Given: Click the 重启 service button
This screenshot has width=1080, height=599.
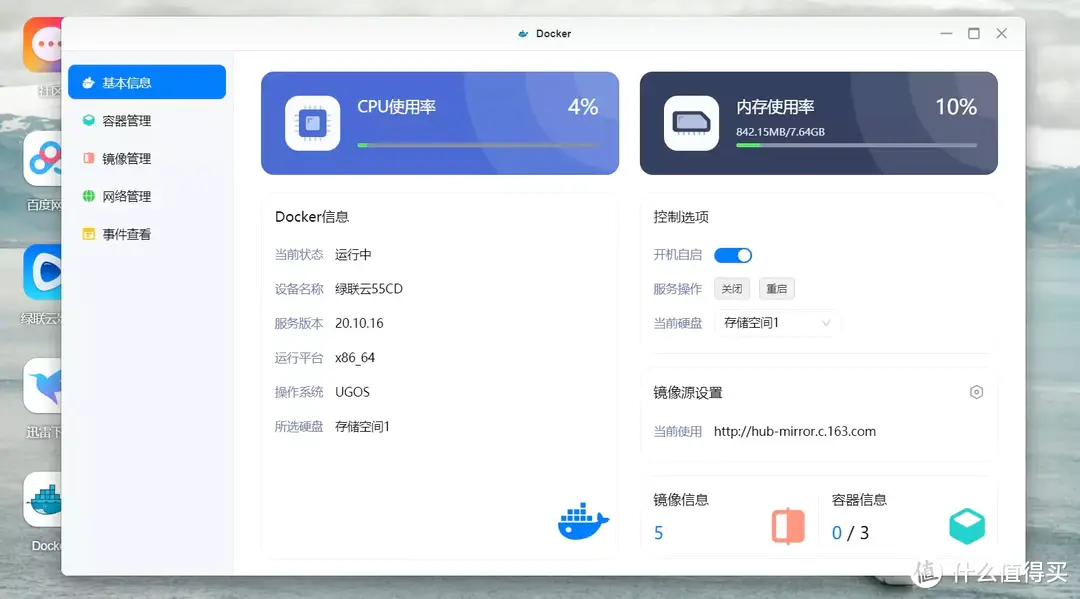Looking at the screenshot, I should pos(776,289).
